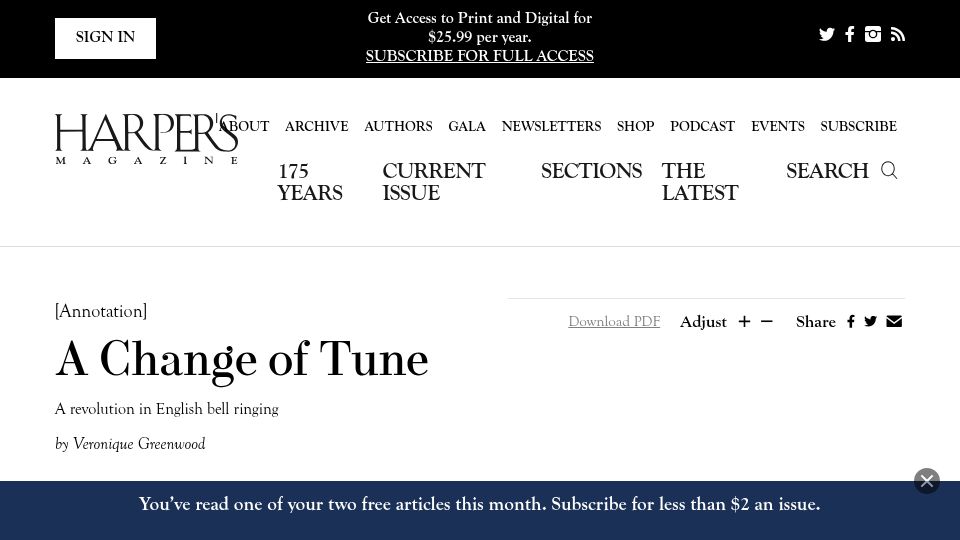Download the article PDF

pos(614,321)
